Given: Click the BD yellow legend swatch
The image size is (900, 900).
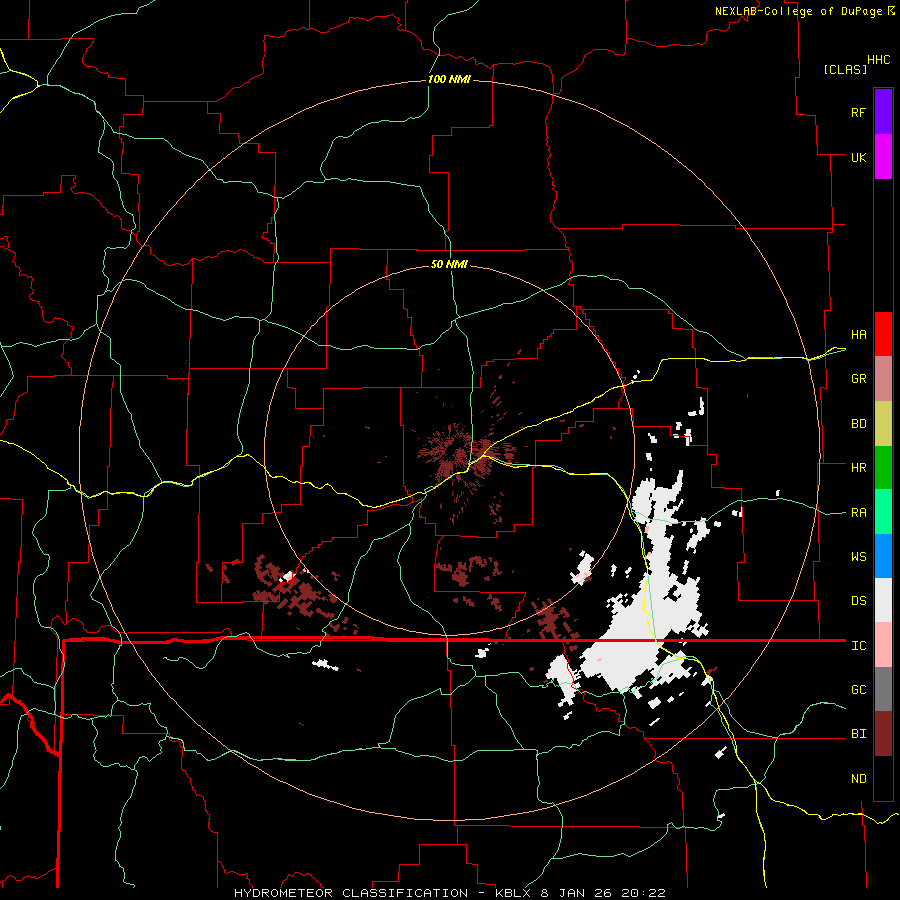Looking at the screenshot, I should (x=883, y=424).
